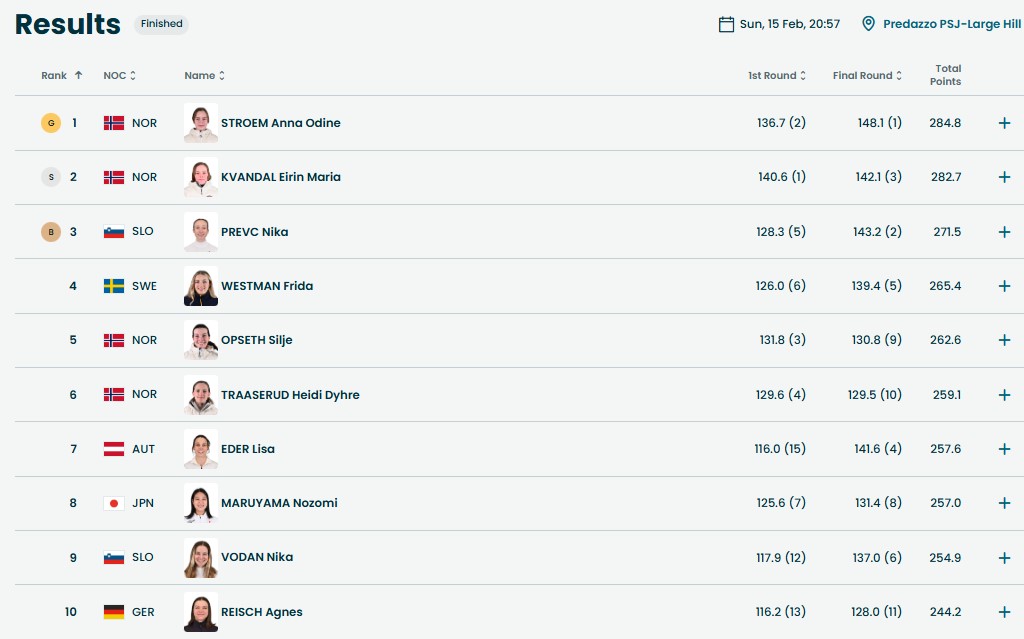Sort the table by Name column
Screen dimensions: 1024x639
click(204, 76)
